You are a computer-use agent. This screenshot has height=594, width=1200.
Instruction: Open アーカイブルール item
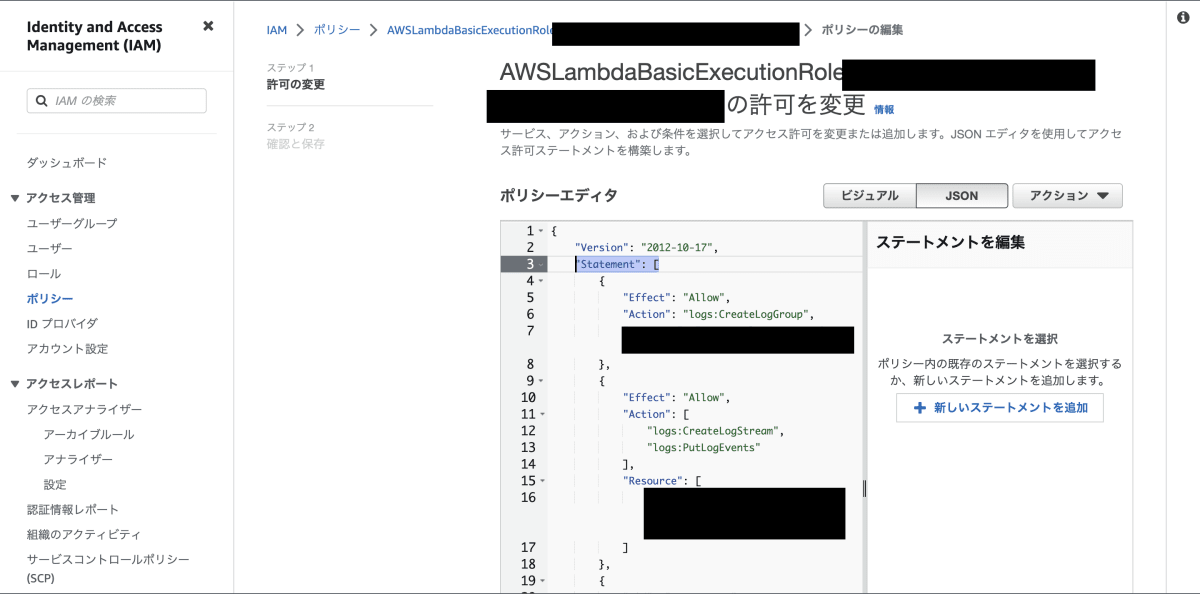89,434
